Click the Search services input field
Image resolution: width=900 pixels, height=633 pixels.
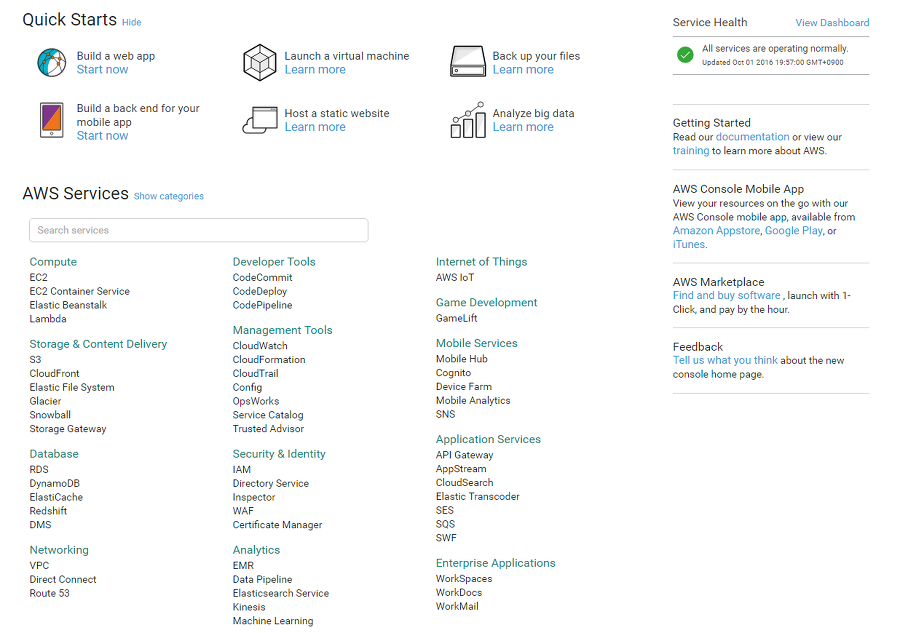[x=199, y=230]
